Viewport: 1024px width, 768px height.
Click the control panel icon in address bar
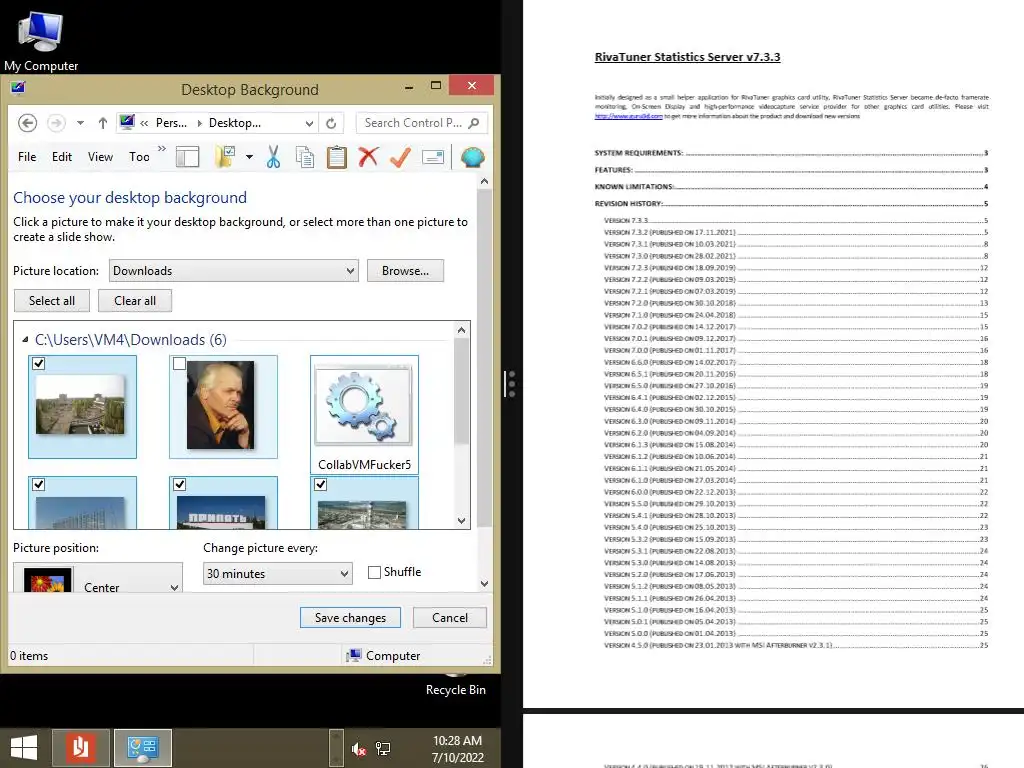(127, 122)
